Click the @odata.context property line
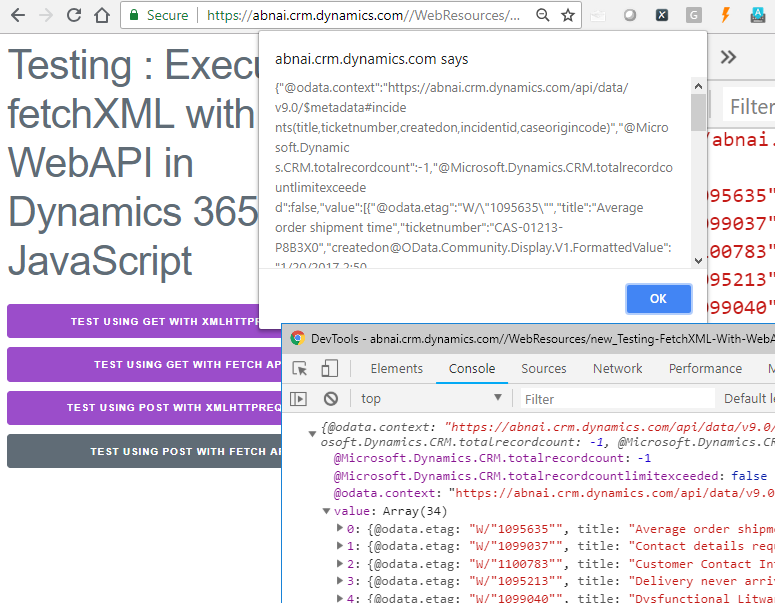775x603 pixels. (x=554, y=493)
